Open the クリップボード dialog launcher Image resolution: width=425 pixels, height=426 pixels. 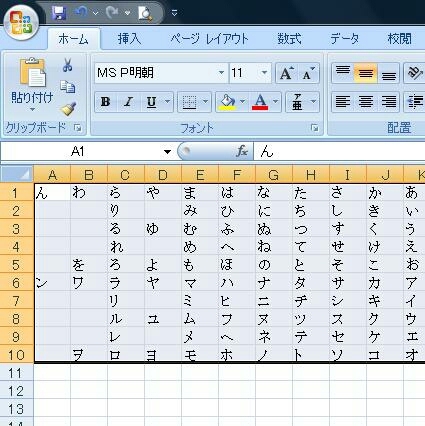tap(78, 128)
